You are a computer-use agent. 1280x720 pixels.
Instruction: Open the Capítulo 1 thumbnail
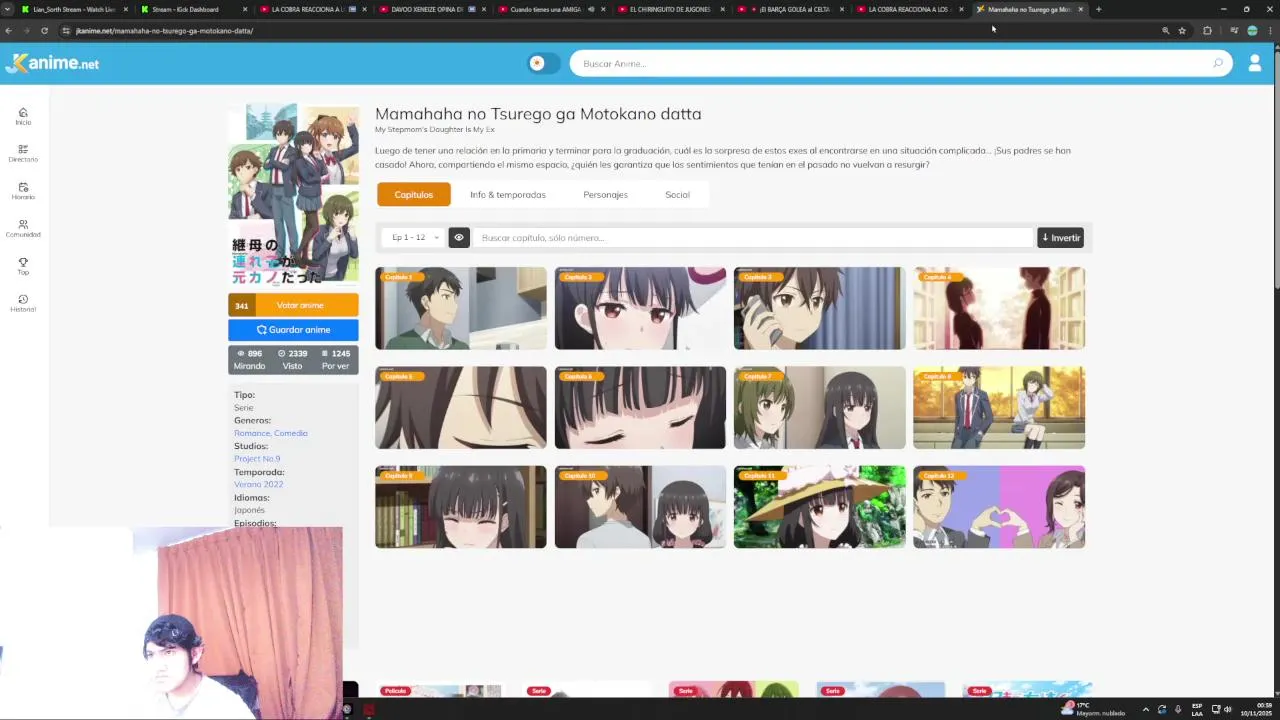pos(461,308)
